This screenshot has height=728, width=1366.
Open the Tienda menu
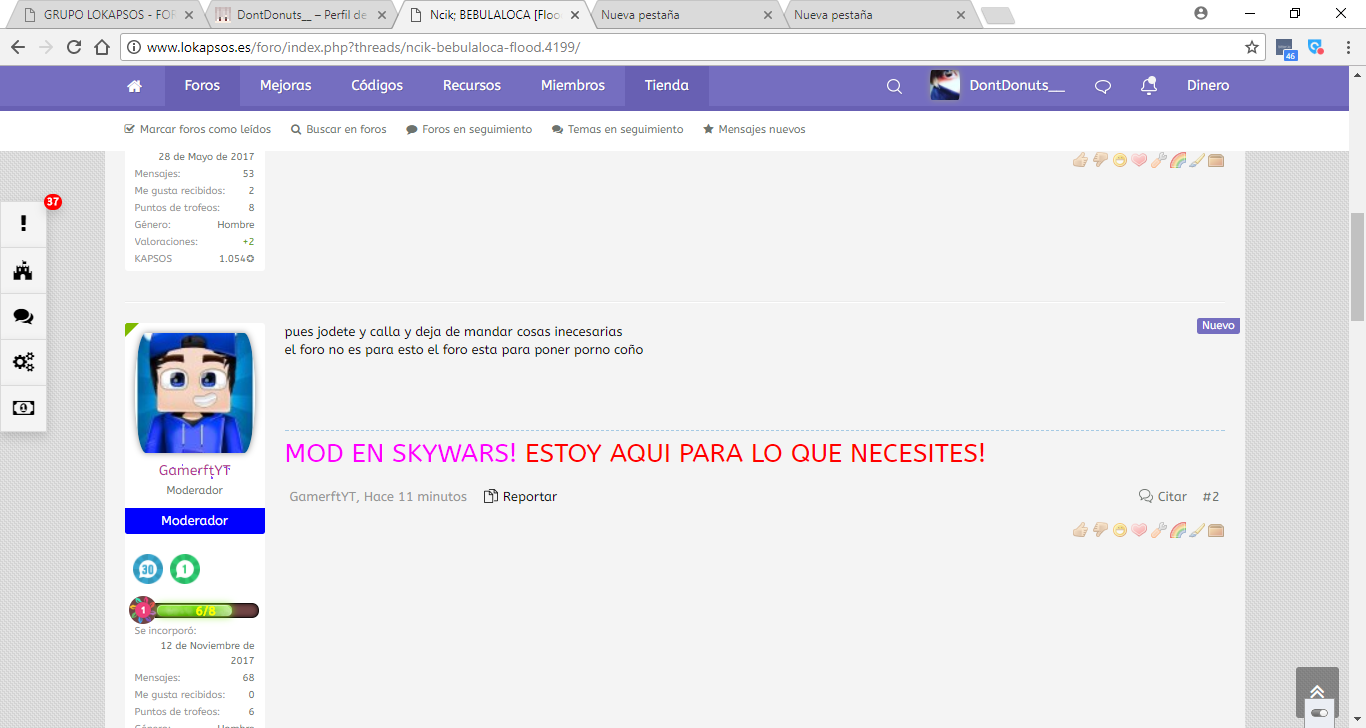pyautogui.click(x=666, y=85)
